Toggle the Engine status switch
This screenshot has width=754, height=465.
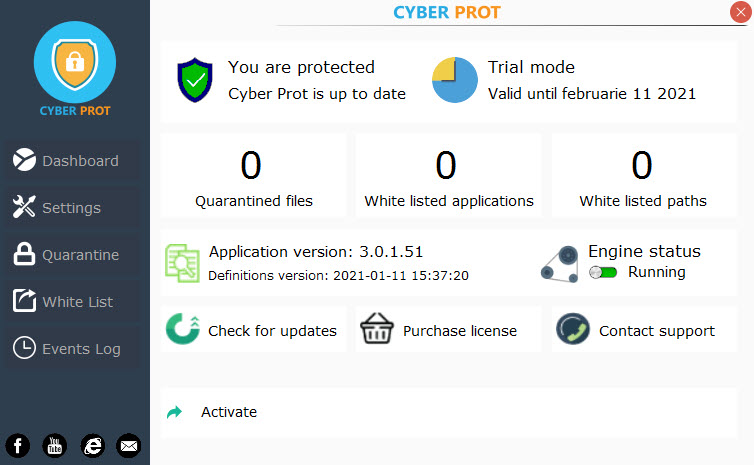[603, 273]
